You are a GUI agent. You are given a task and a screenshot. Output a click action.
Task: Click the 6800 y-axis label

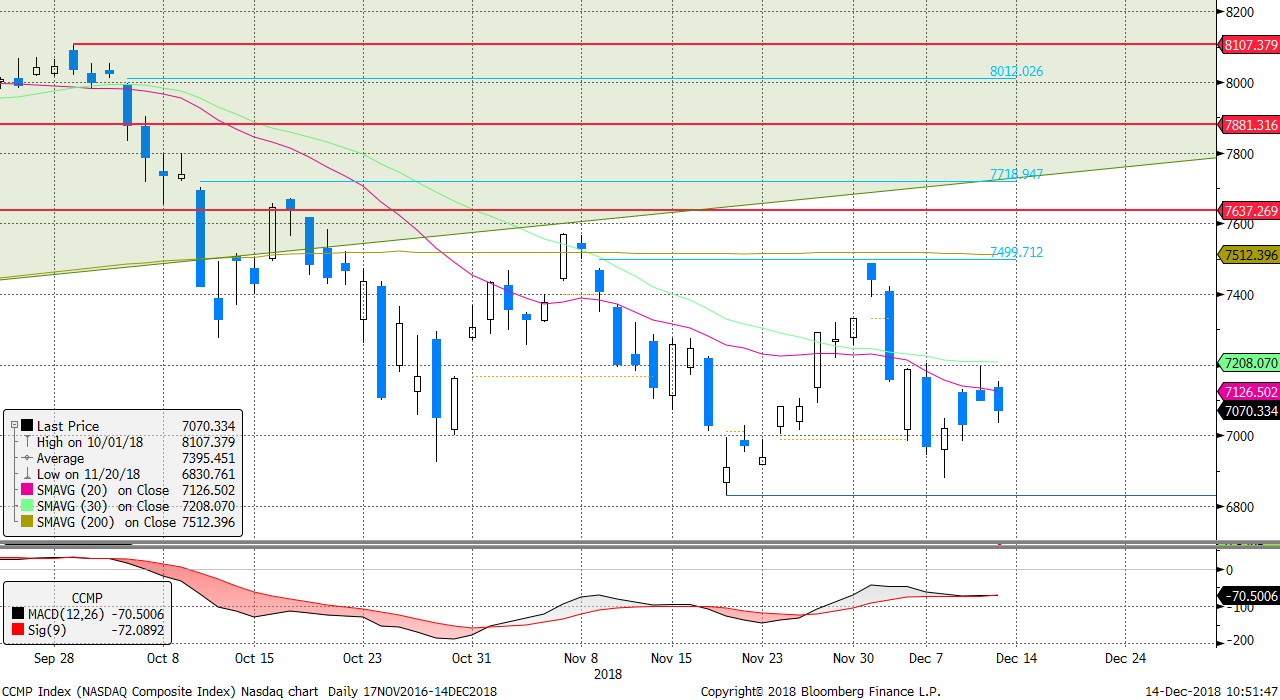[x=1240, y=507]
